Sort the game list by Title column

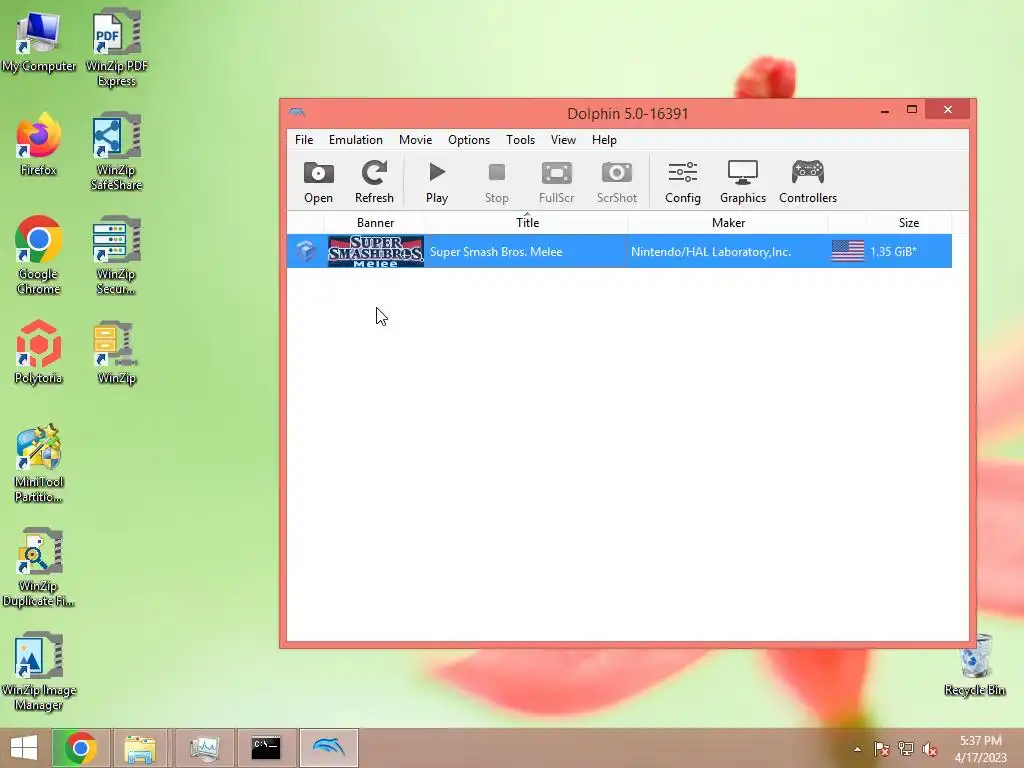527,223
